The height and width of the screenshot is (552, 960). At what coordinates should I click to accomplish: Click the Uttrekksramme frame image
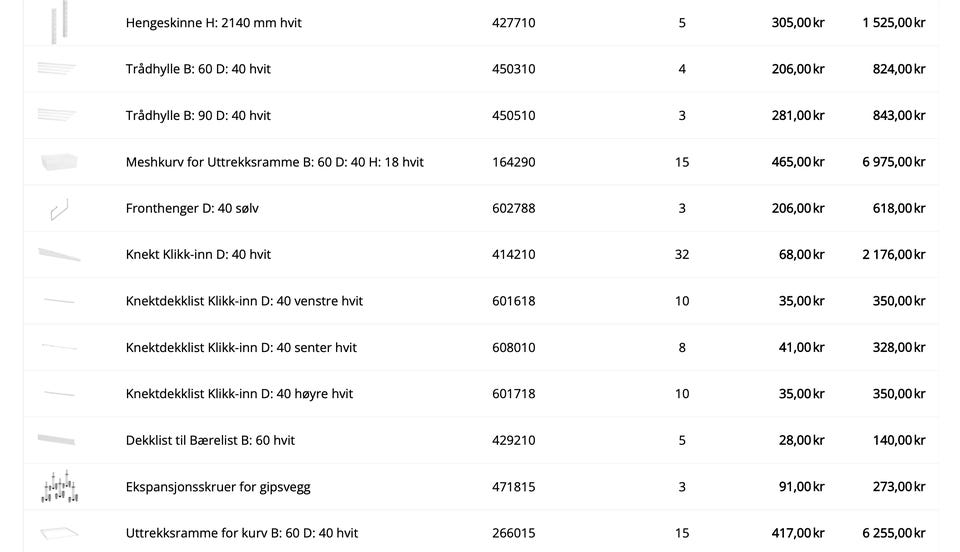(59, 533)
